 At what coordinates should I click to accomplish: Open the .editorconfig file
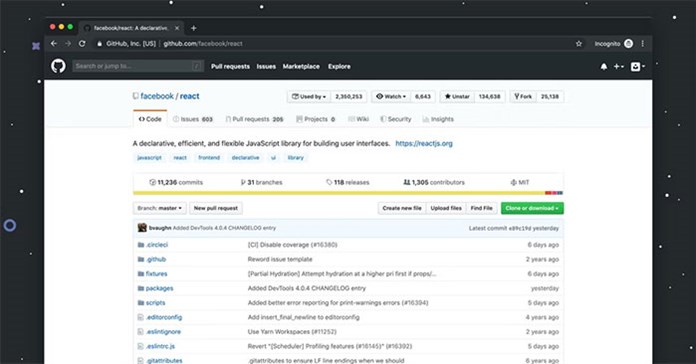tap(164, 317)
